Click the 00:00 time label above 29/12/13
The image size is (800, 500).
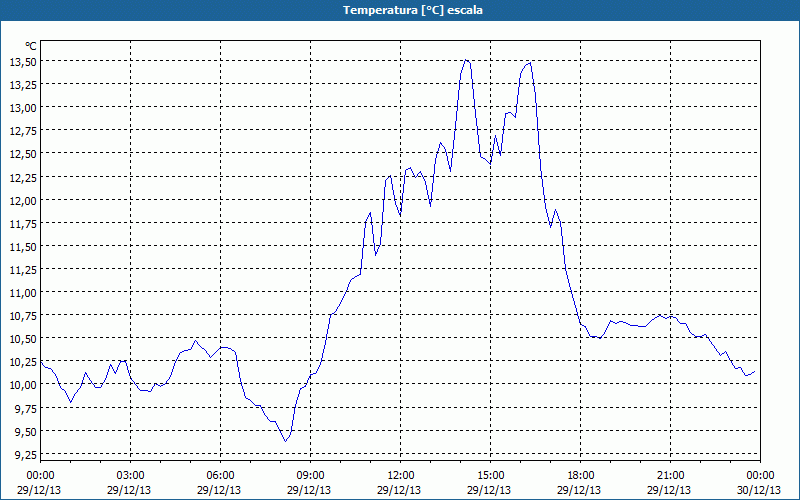pyautogui.click(x=40, y=476)
